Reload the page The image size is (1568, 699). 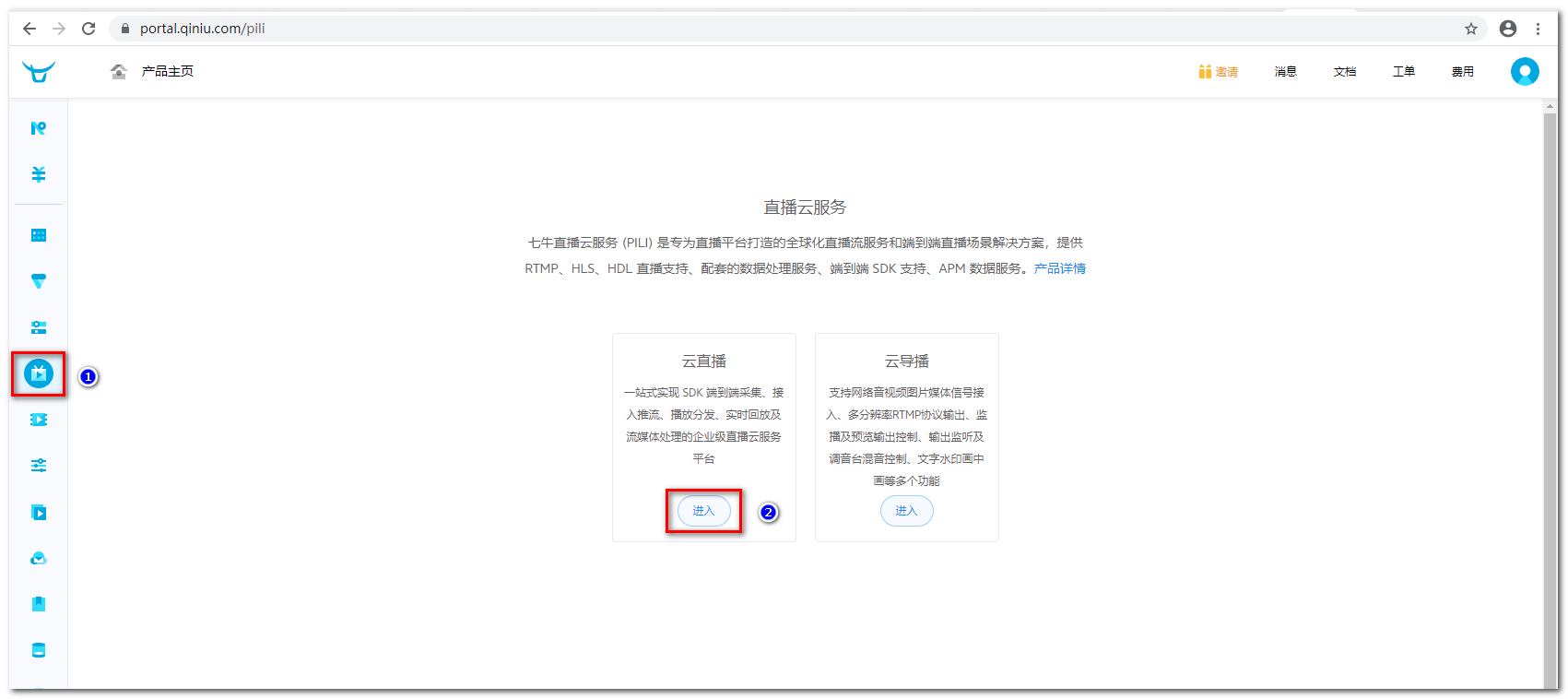point(88,29)
